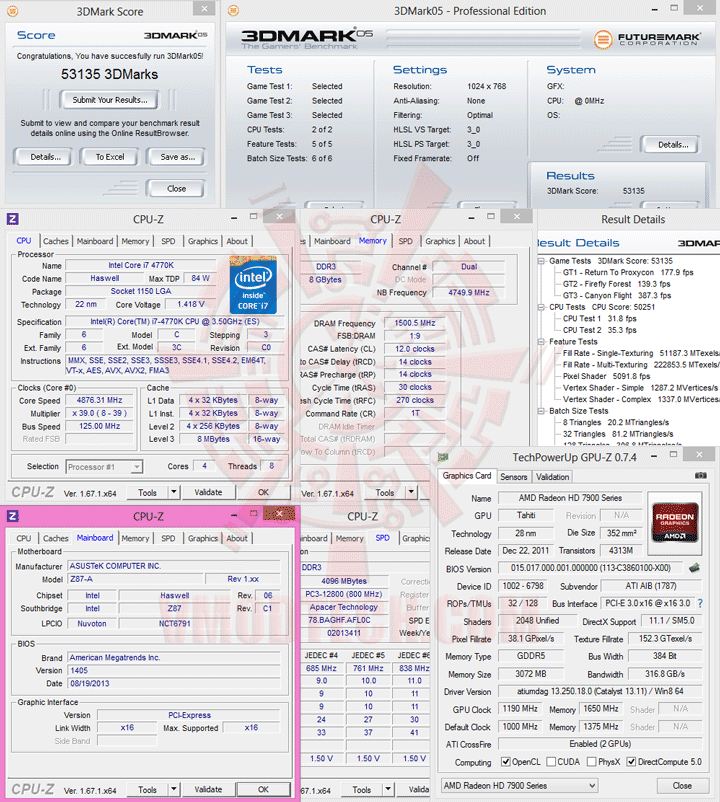720x802 pixels.
Task: Open About tab in Mainboard CPU-Z window
Action: tap(237, 538)
